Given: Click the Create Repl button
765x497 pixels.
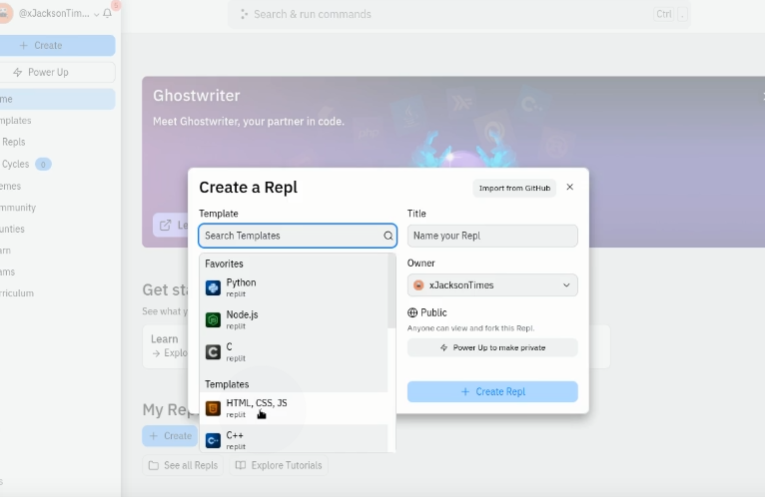Looking at the screenshot, I should tap(492, 392).
